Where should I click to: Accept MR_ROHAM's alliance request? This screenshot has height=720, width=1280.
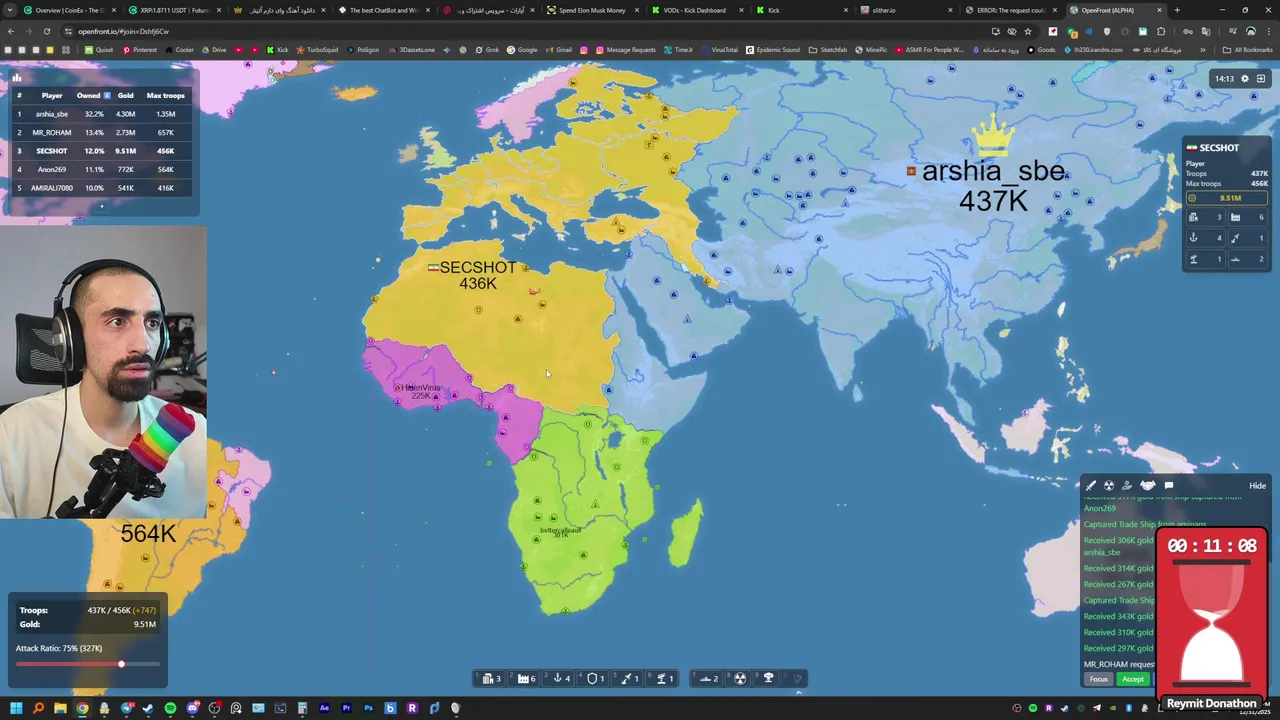click(x=1132, y=679)
